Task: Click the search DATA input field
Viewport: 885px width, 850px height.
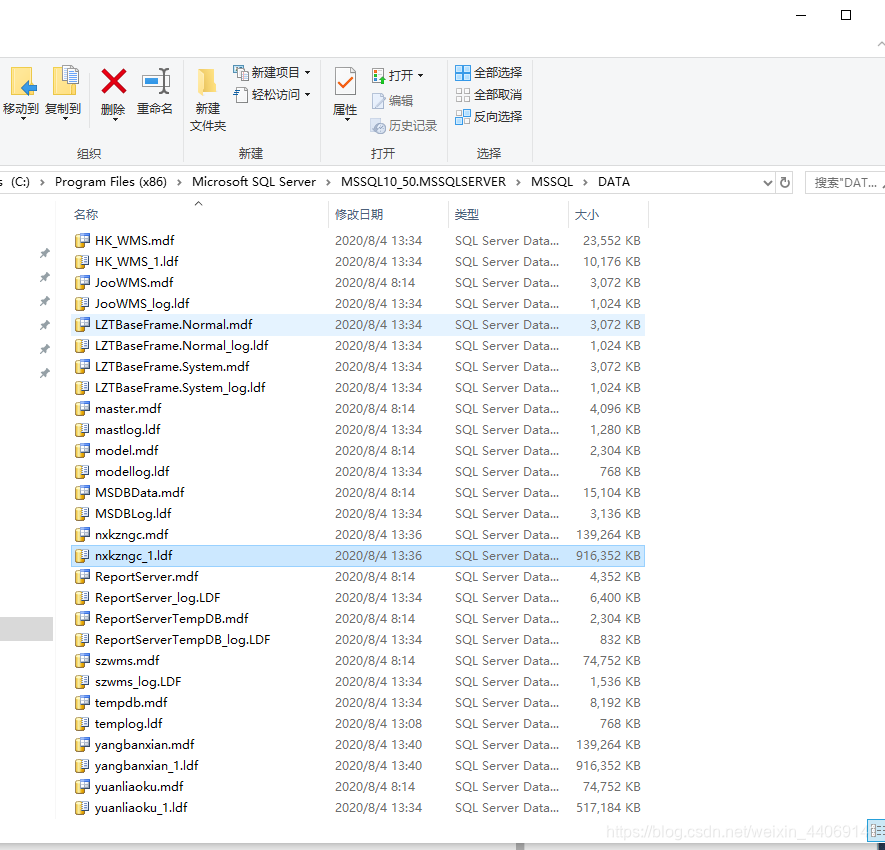Action: 845,182
